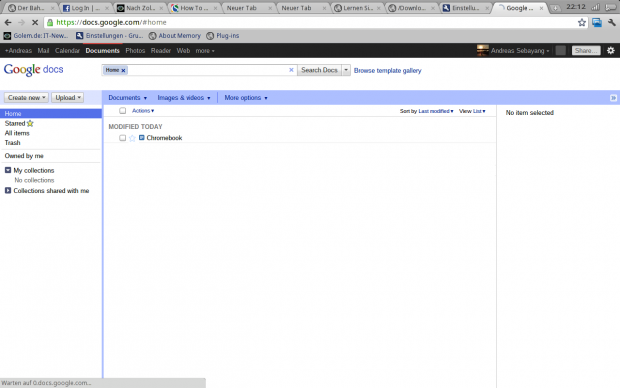The width and height of the screenshot is (620, 388).
Task: Expand the My collections tree
Action: pos(8,170)
